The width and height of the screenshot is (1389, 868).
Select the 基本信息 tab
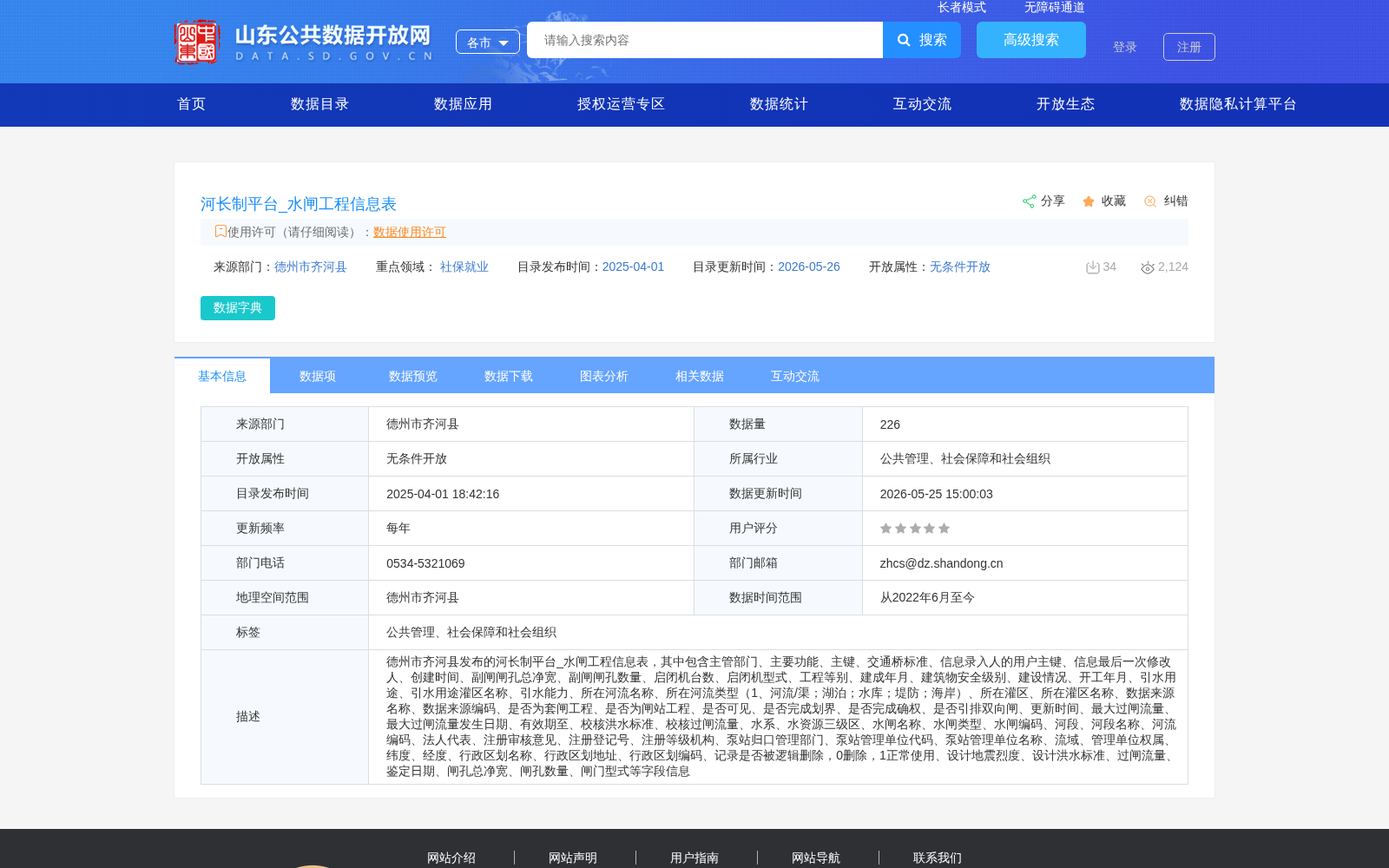tap(222, 376)
